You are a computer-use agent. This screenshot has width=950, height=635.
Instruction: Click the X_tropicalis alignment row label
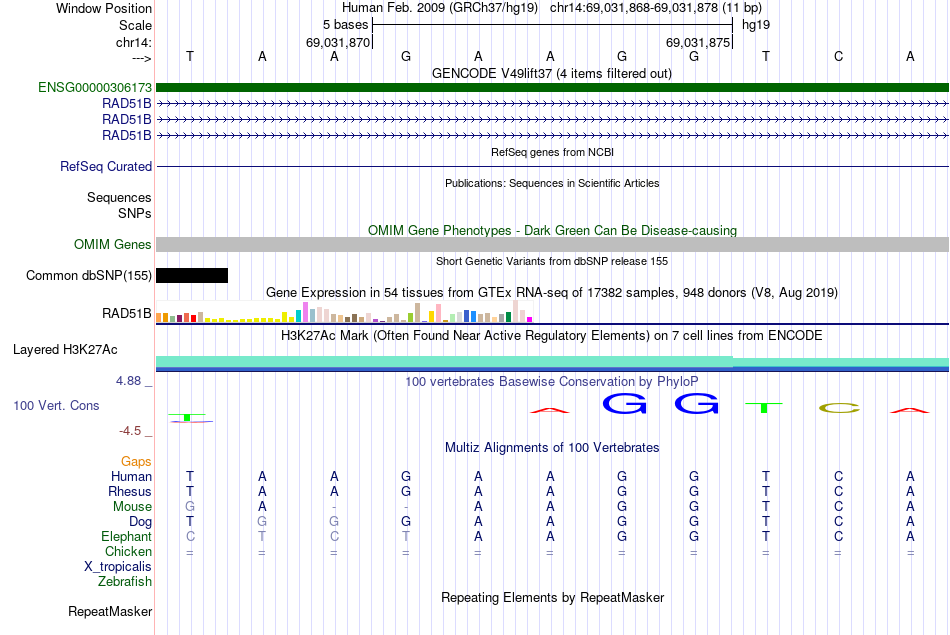pyautogui.click(x=118, y=567)
